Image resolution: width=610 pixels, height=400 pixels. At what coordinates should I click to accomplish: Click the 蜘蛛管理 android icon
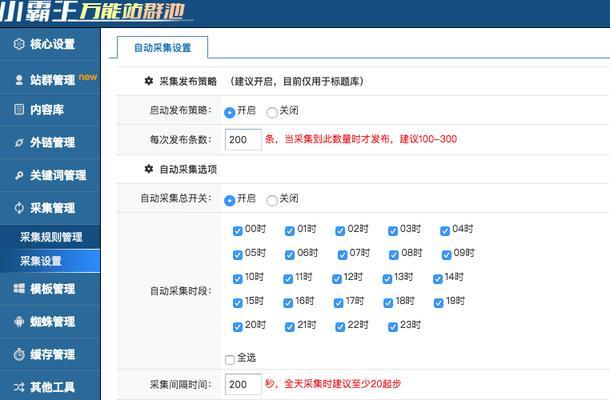[19, 321]
